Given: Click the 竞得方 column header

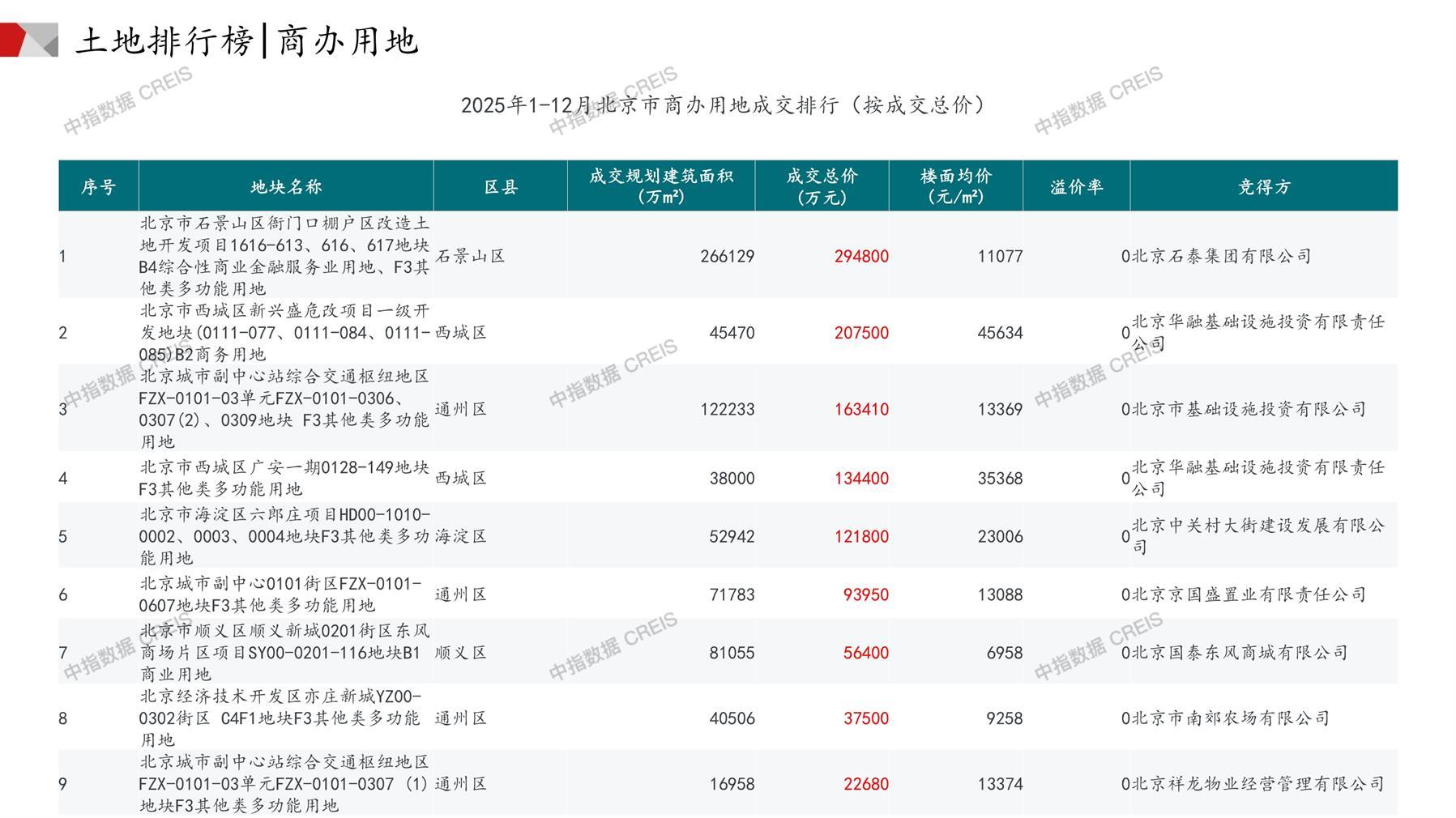Looking at the screenshot, I should [x=1263, y=187].
